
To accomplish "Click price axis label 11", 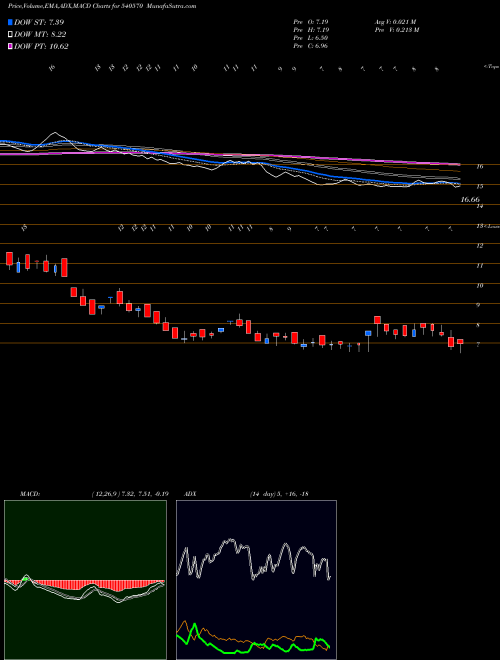I will pos(479,266).
